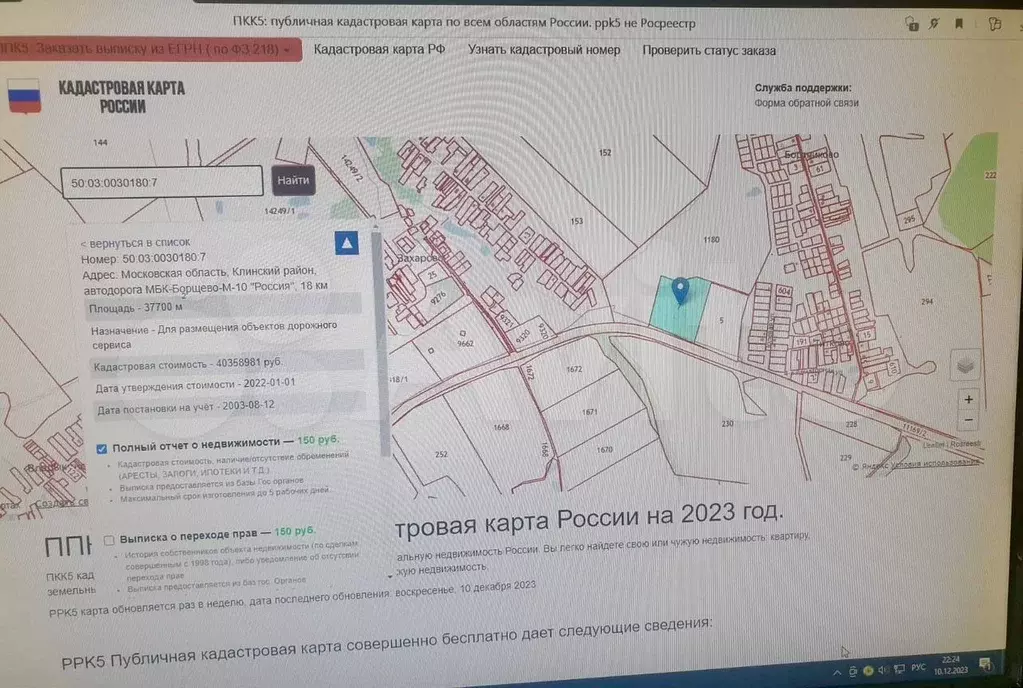Click map parcel labeled 9662
The width and height of the screenshot is (1023, 688).
(465, 343)
